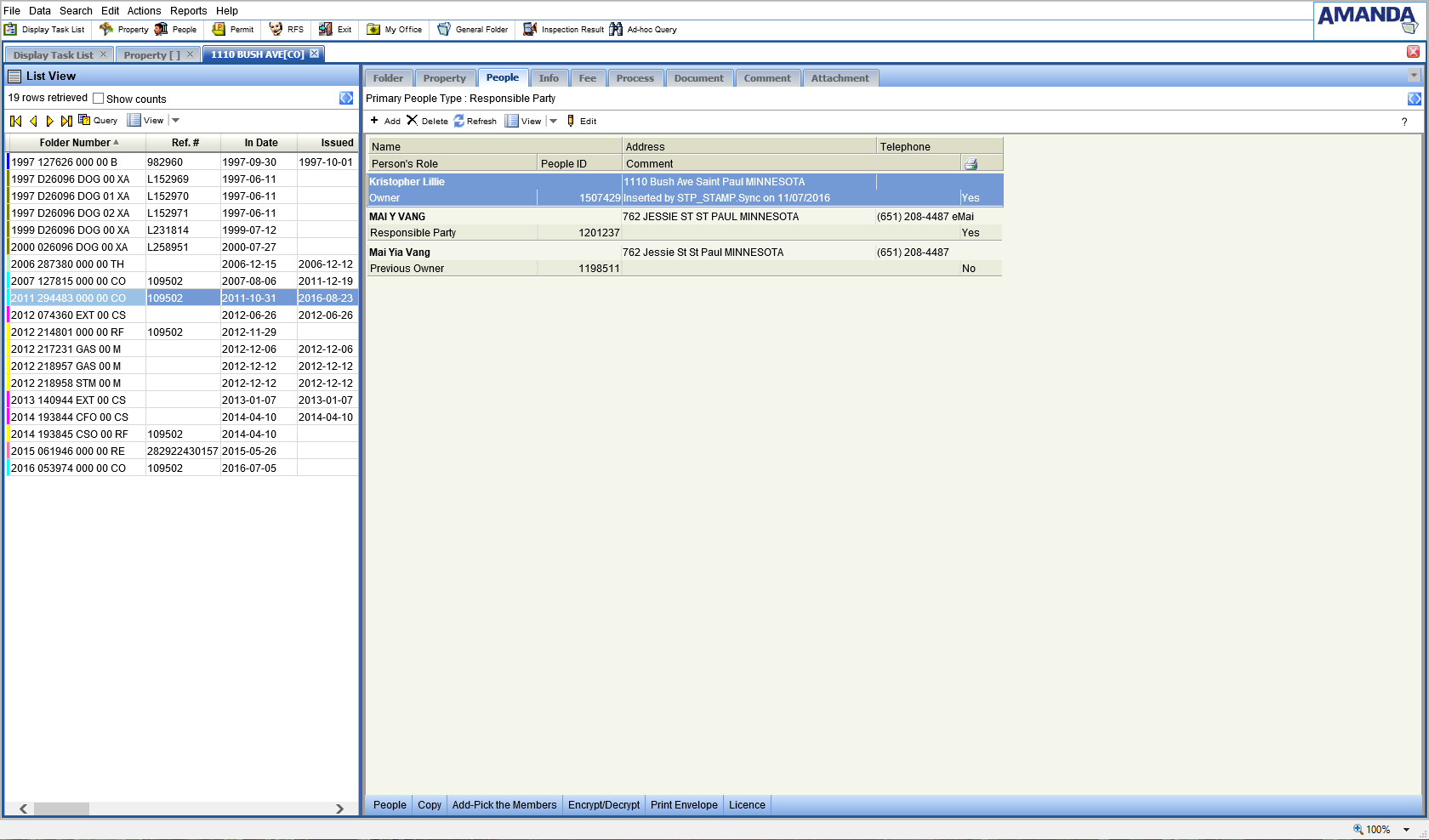Expand the List View dropdown arrow
Screen dimensions: 1429x840
pyautogui.click(x=176, y=121)
